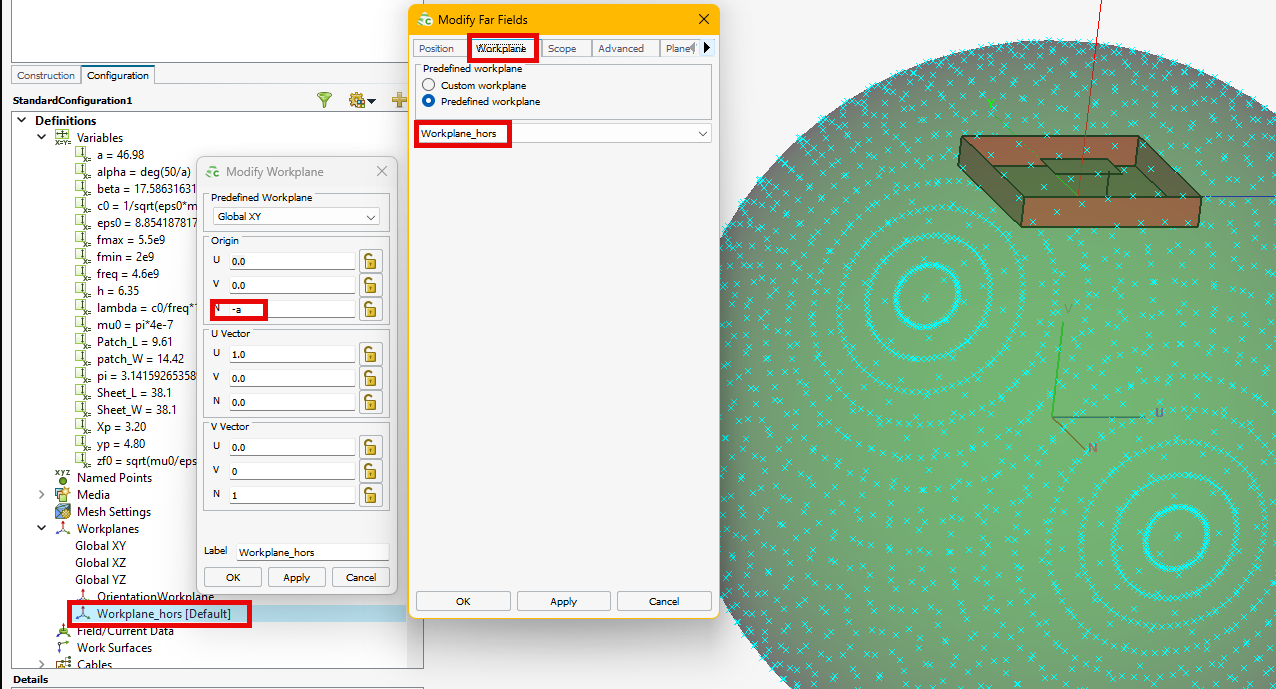Click the Cables icon in tree

(x=62, y=665)
